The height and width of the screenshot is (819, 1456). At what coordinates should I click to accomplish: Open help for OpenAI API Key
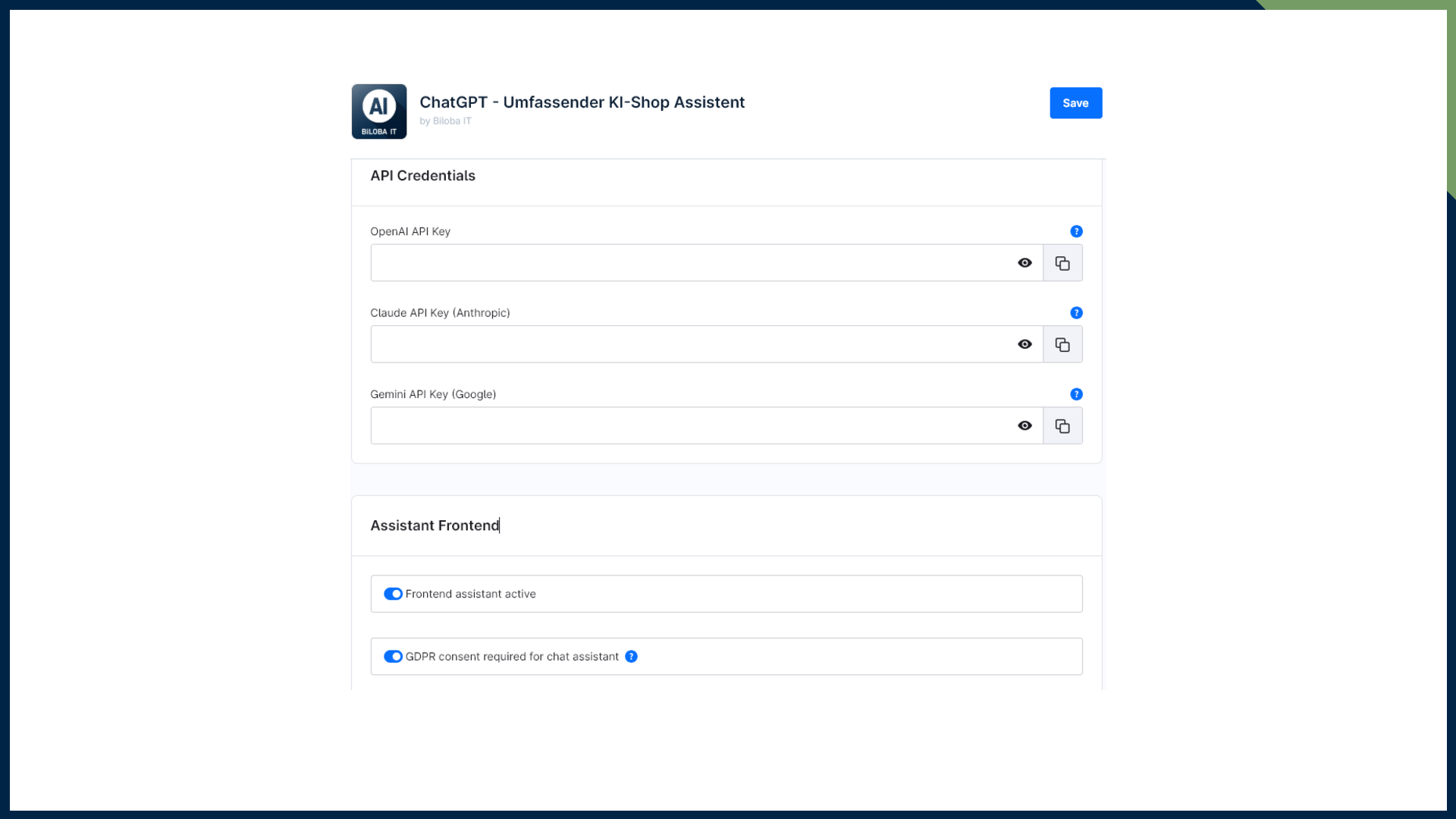1076,231
